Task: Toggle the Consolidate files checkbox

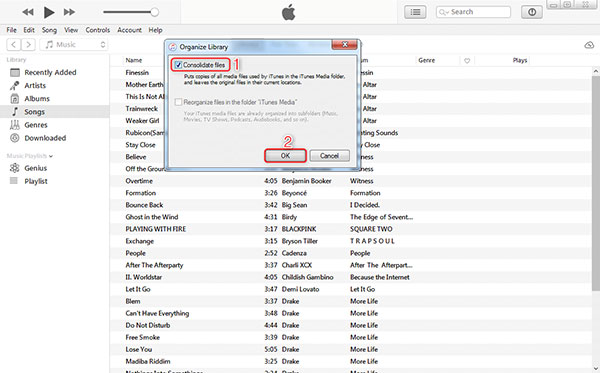Action: coord(178,65)
